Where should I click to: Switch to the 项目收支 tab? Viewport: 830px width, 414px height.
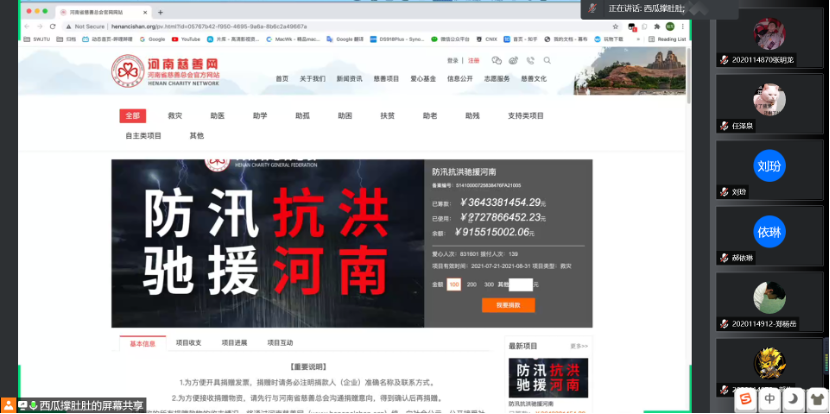188,343
